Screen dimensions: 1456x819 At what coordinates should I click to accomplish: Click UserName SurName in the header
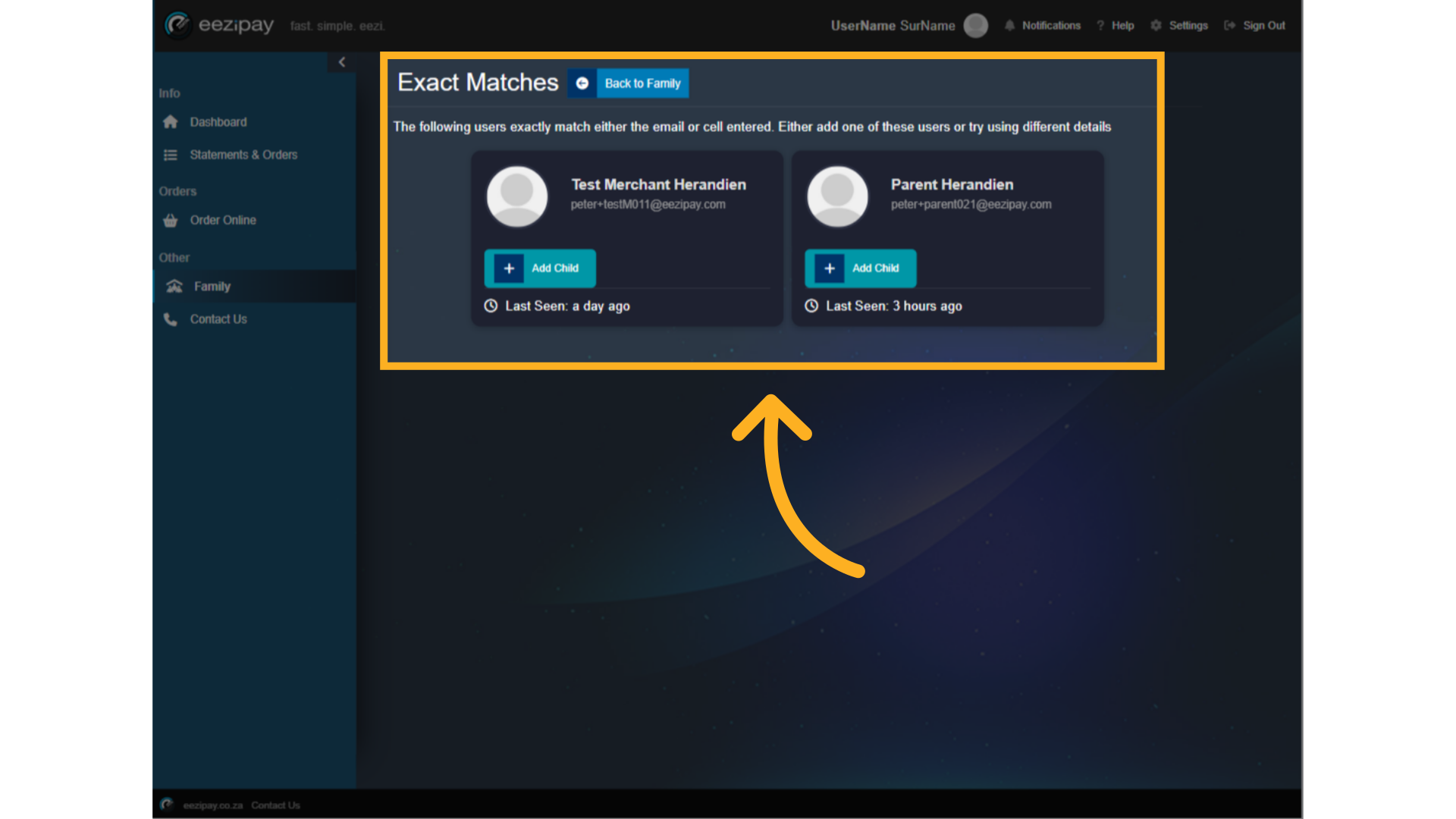(893, 26)
